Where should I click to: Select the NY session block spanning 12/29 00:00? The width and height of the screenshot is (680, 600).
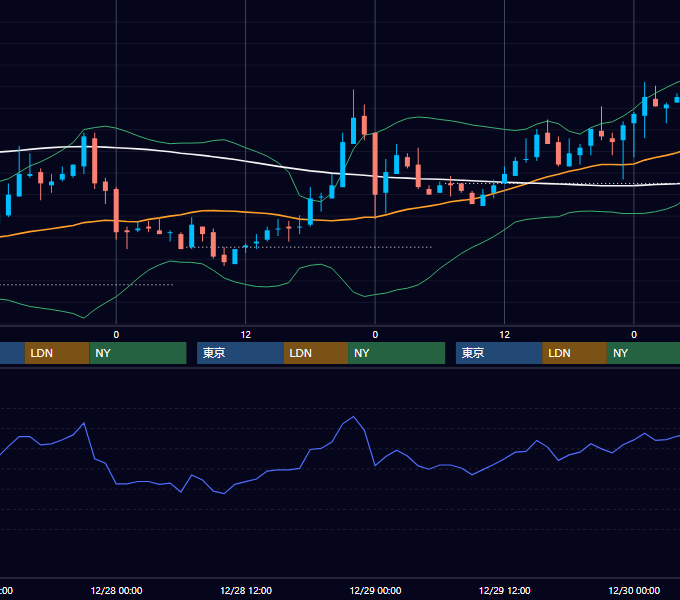[x=396, y=353]
